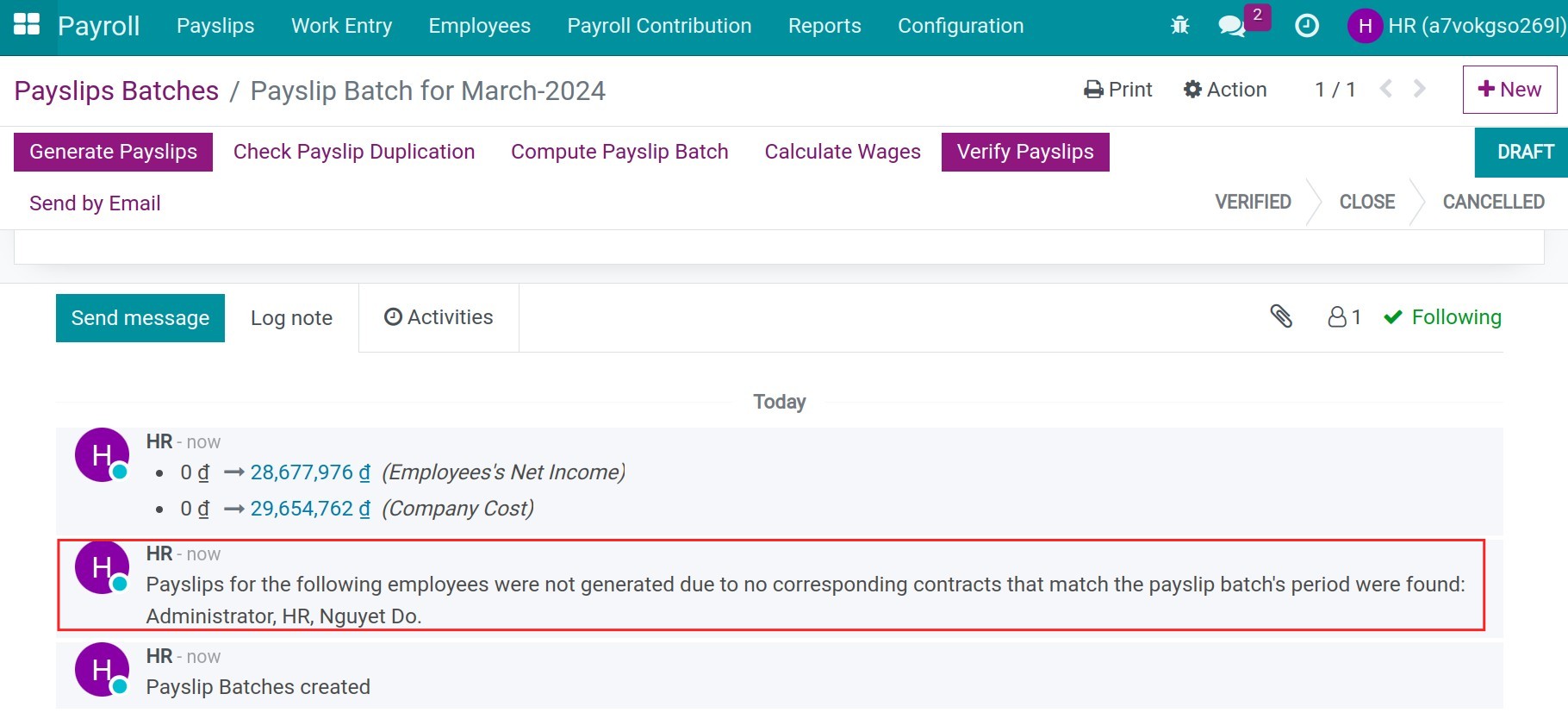
Task: Click the next record arrow
Action: pyautogui.click(x=1418, y=89)
